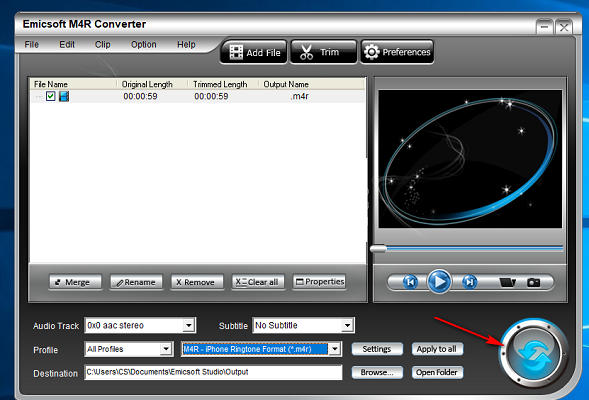
Task: Open Preferences with the gear icon
Action: (x=397, y=52)
